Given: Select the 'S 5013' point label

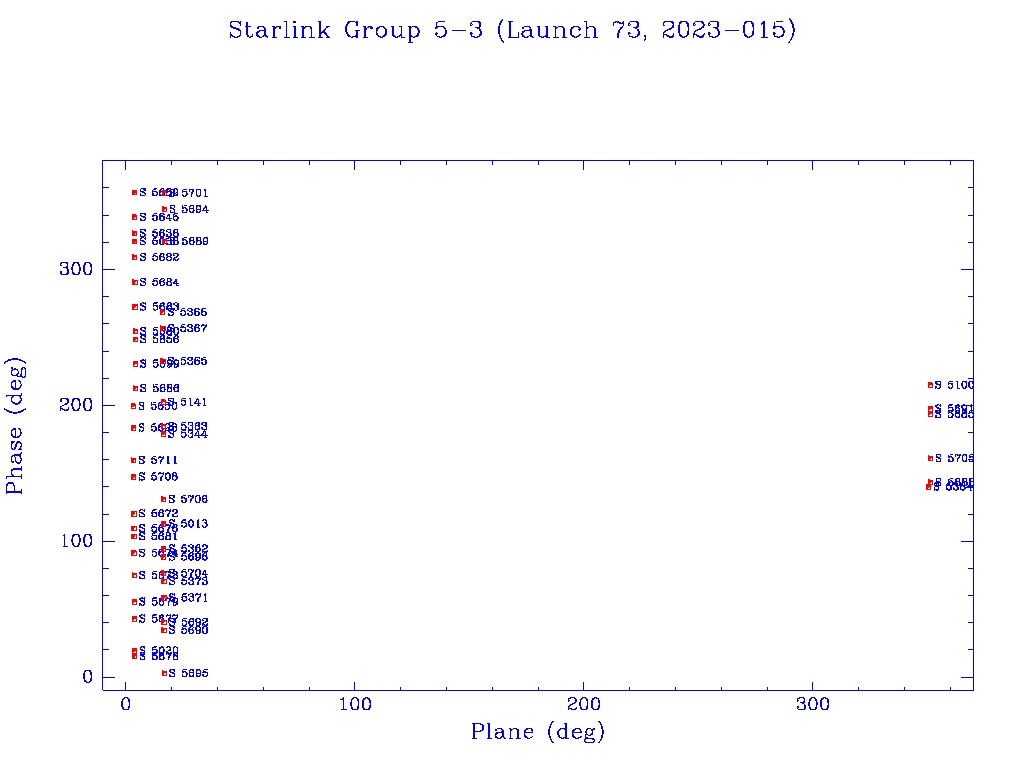Looking at the screenshot, I should [x=188, y=524].
